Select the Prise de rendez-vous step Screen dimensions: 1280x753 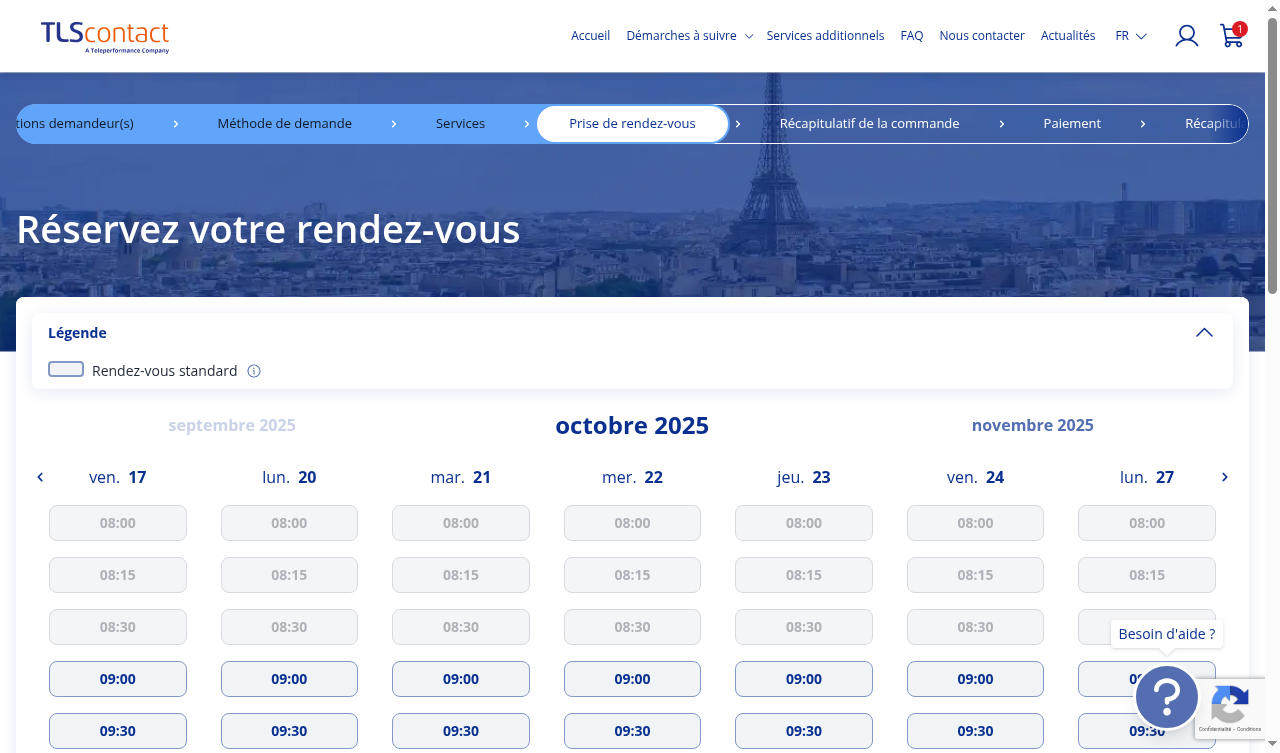[x=633, y=124]
